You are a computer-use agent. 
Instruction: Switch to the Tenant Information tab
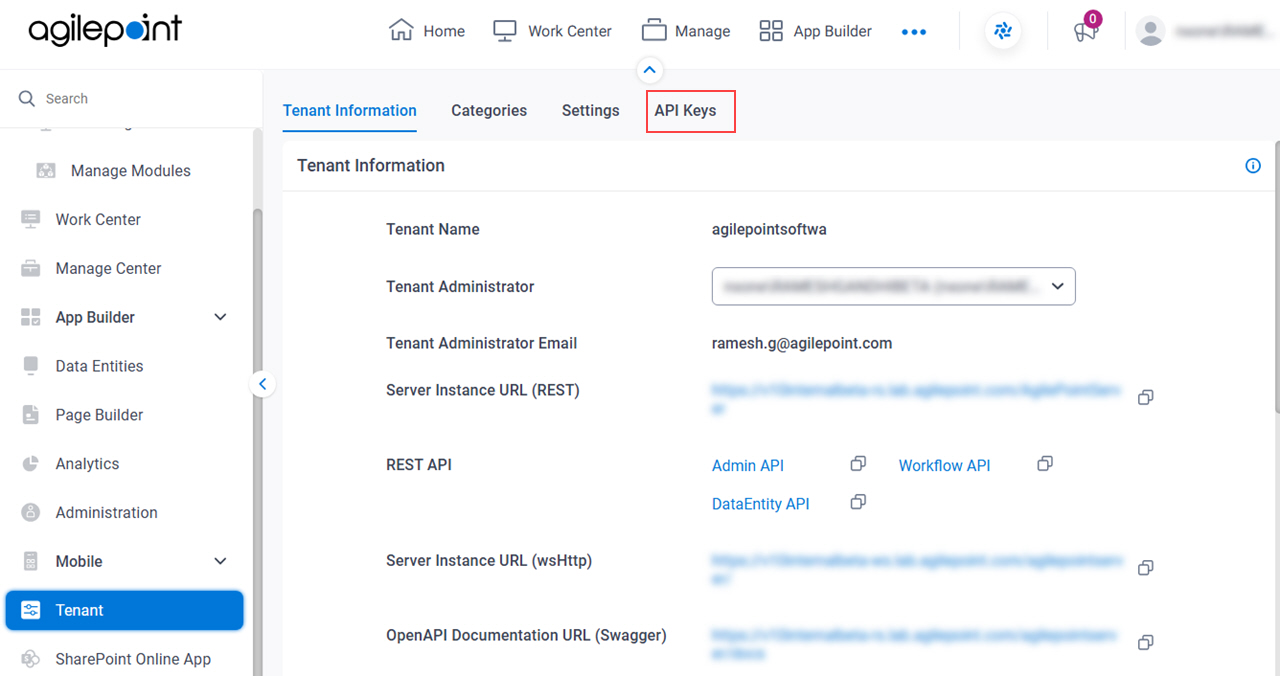350,111
